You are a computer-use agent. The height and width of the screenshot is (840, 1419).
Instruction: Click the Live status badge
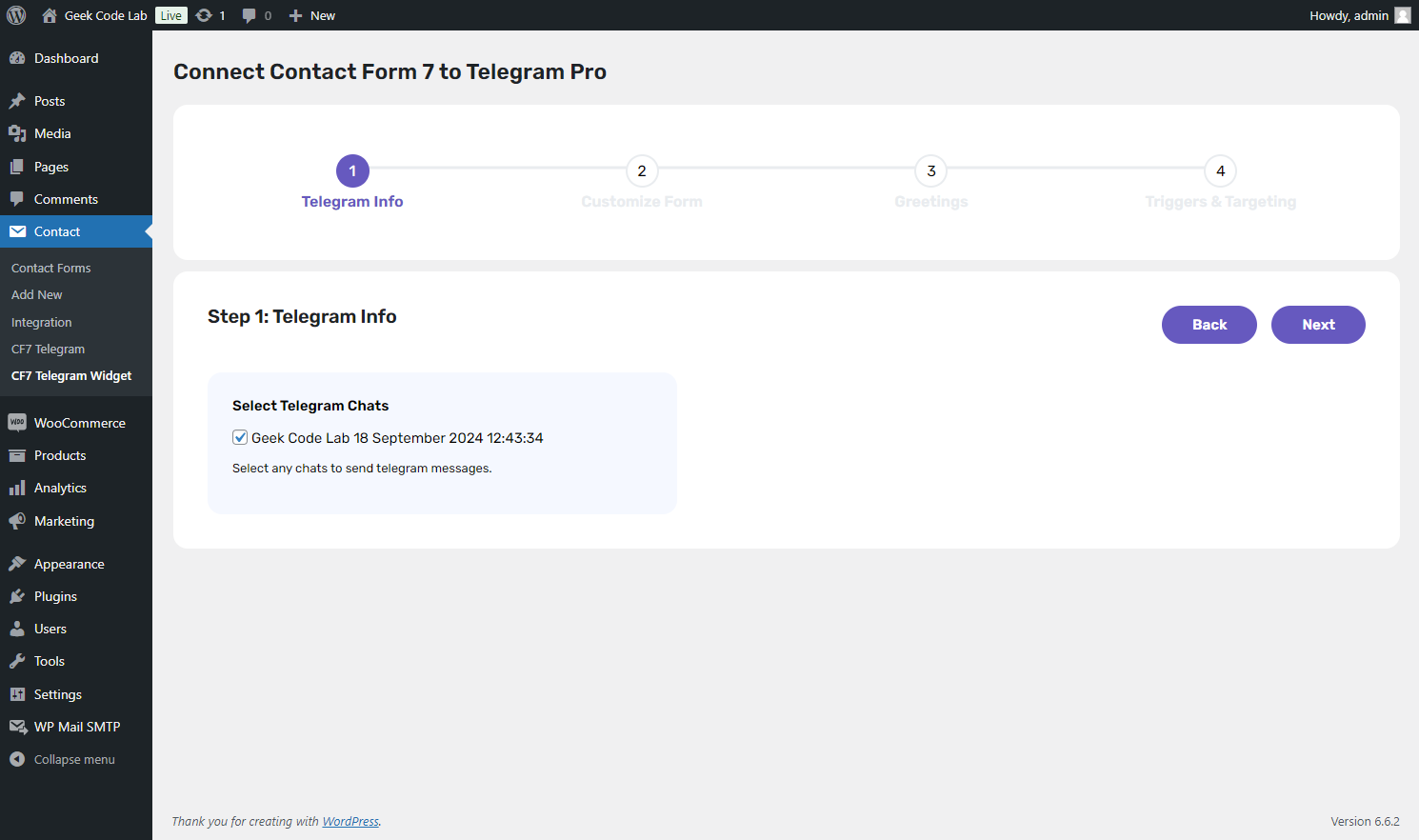pos(171,15)
